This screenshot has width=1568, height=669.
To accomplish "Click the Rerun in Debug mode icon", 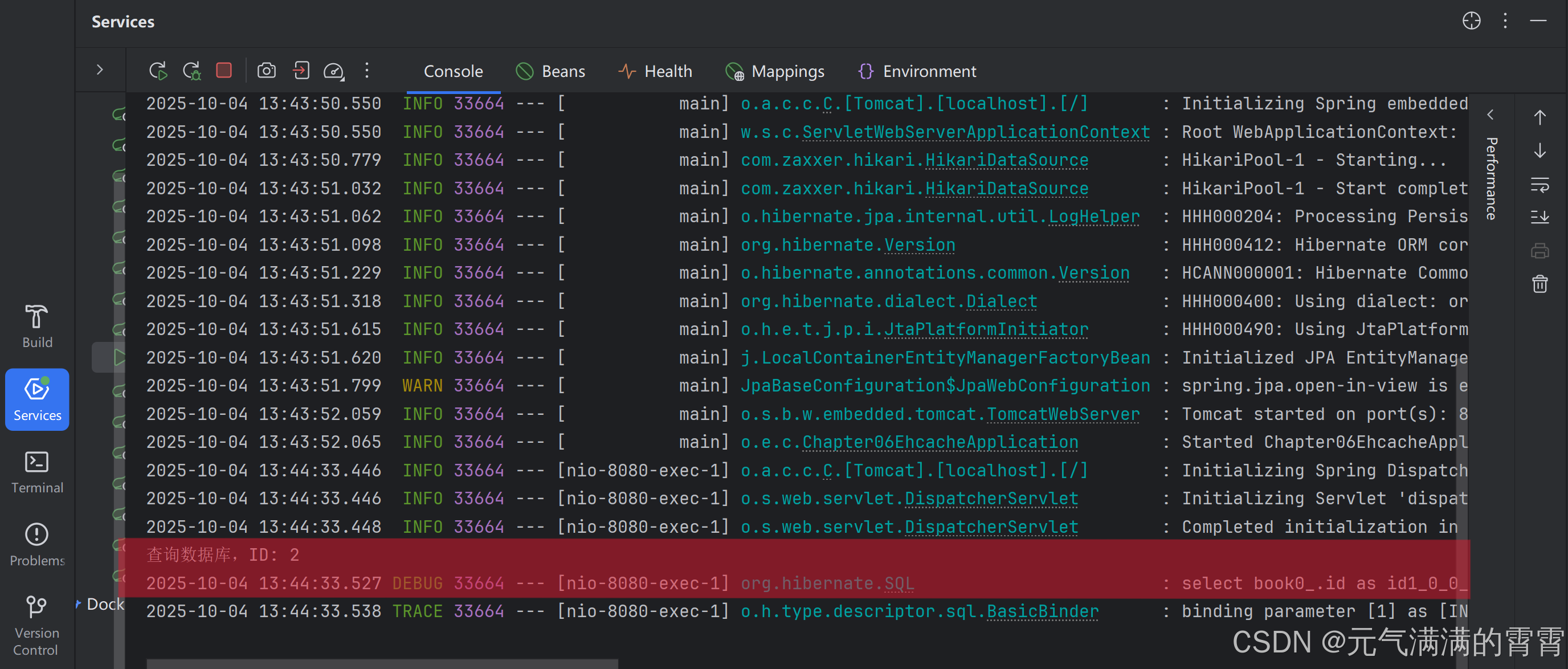I will click(x=192, y=71).
